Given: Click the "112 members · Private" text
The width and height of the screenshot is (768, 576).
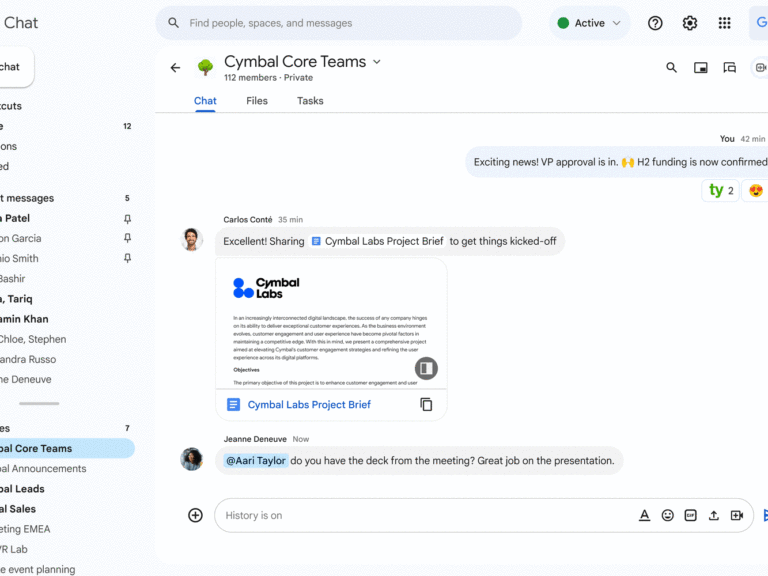Looking at the screenshot, I should [x=268, y=77].
